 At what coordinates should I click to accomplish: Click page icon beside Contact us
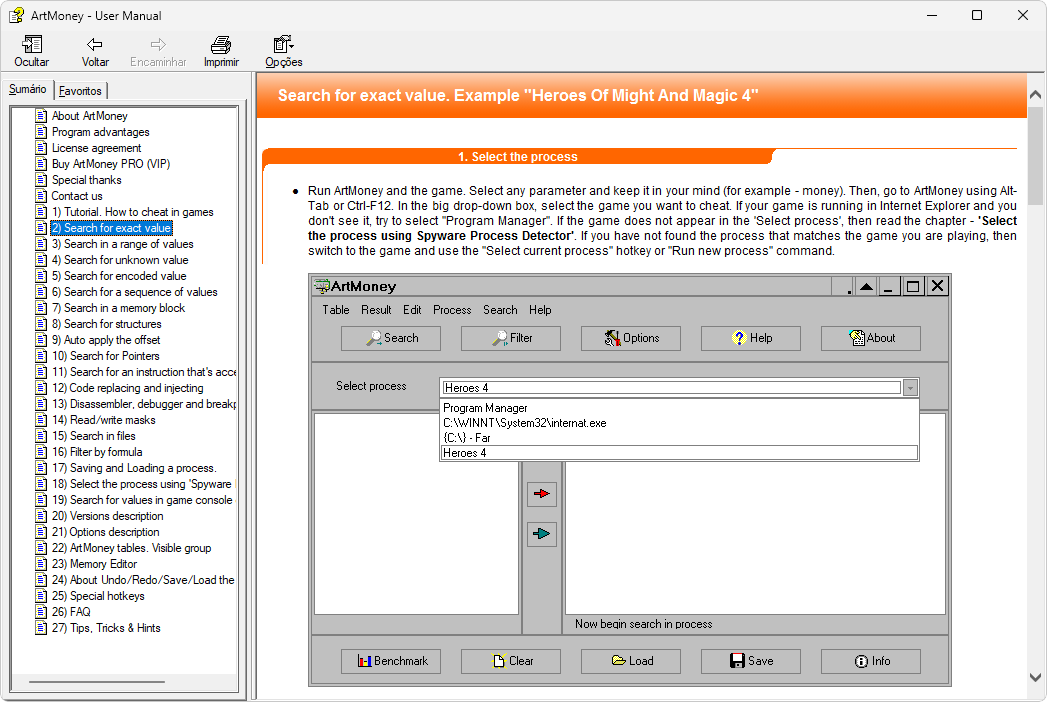tap(41, 196)
